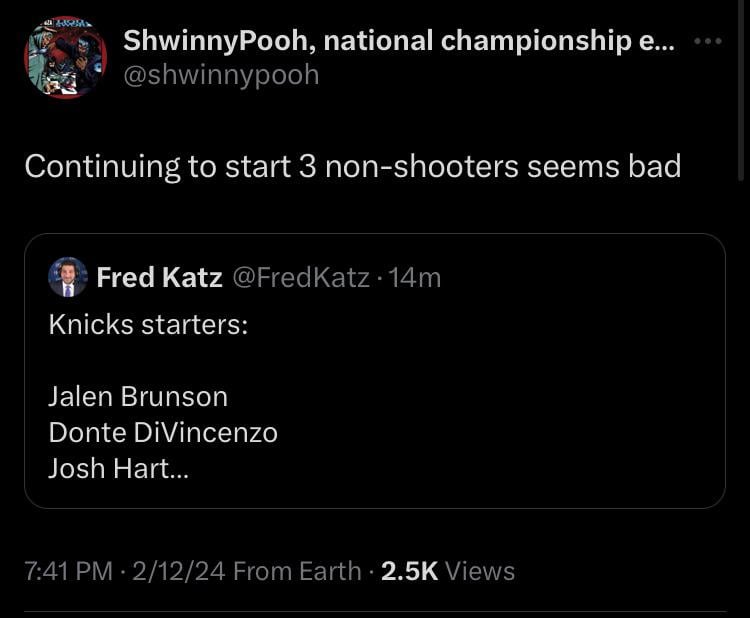The image size is (750, 618).
Task: Open the three-dot more options menu
Action: [707, 42]
